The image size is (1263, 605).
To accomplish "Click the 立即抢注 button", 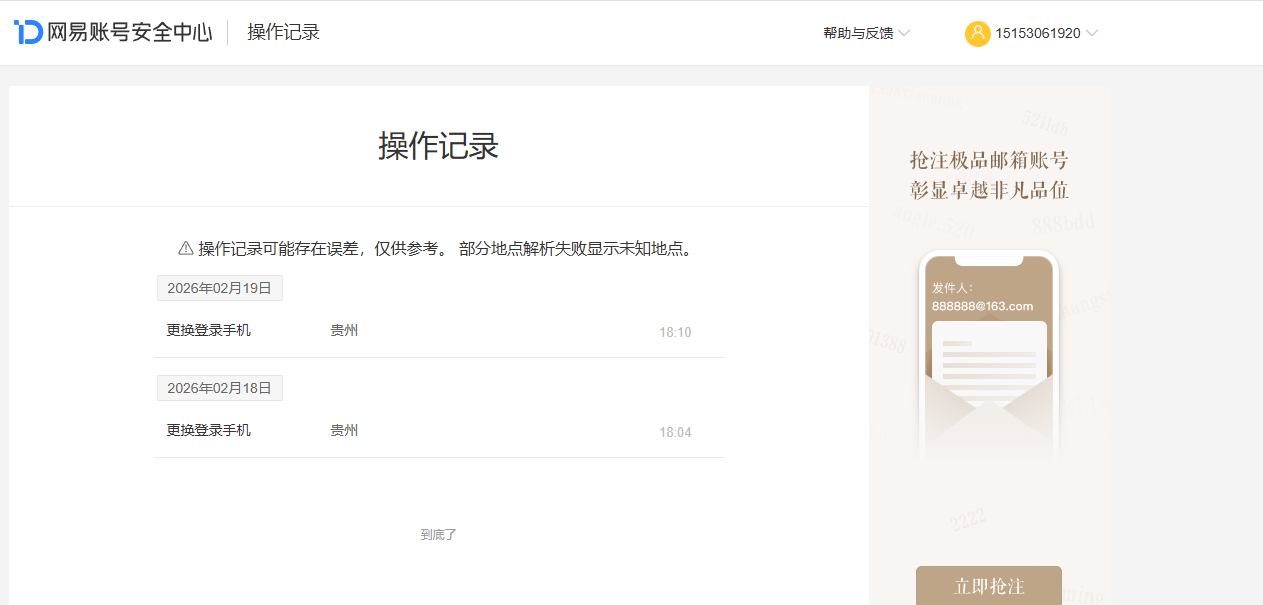I will tap(989, 586).
